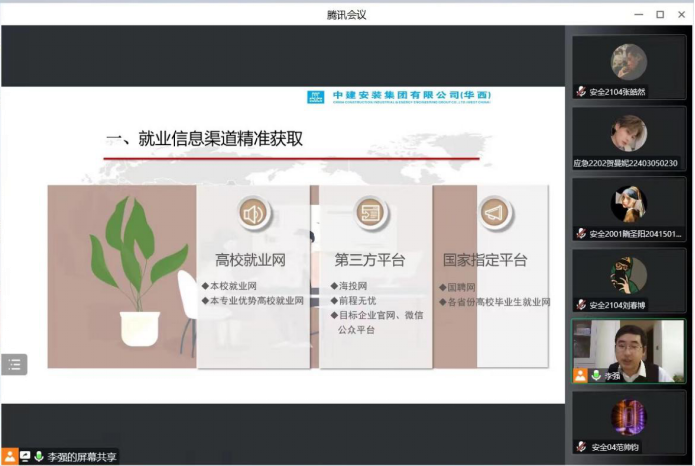Click the orange host icon at bottom-left
The height and width of the screenshot is (466, 695).
[10, 457]
